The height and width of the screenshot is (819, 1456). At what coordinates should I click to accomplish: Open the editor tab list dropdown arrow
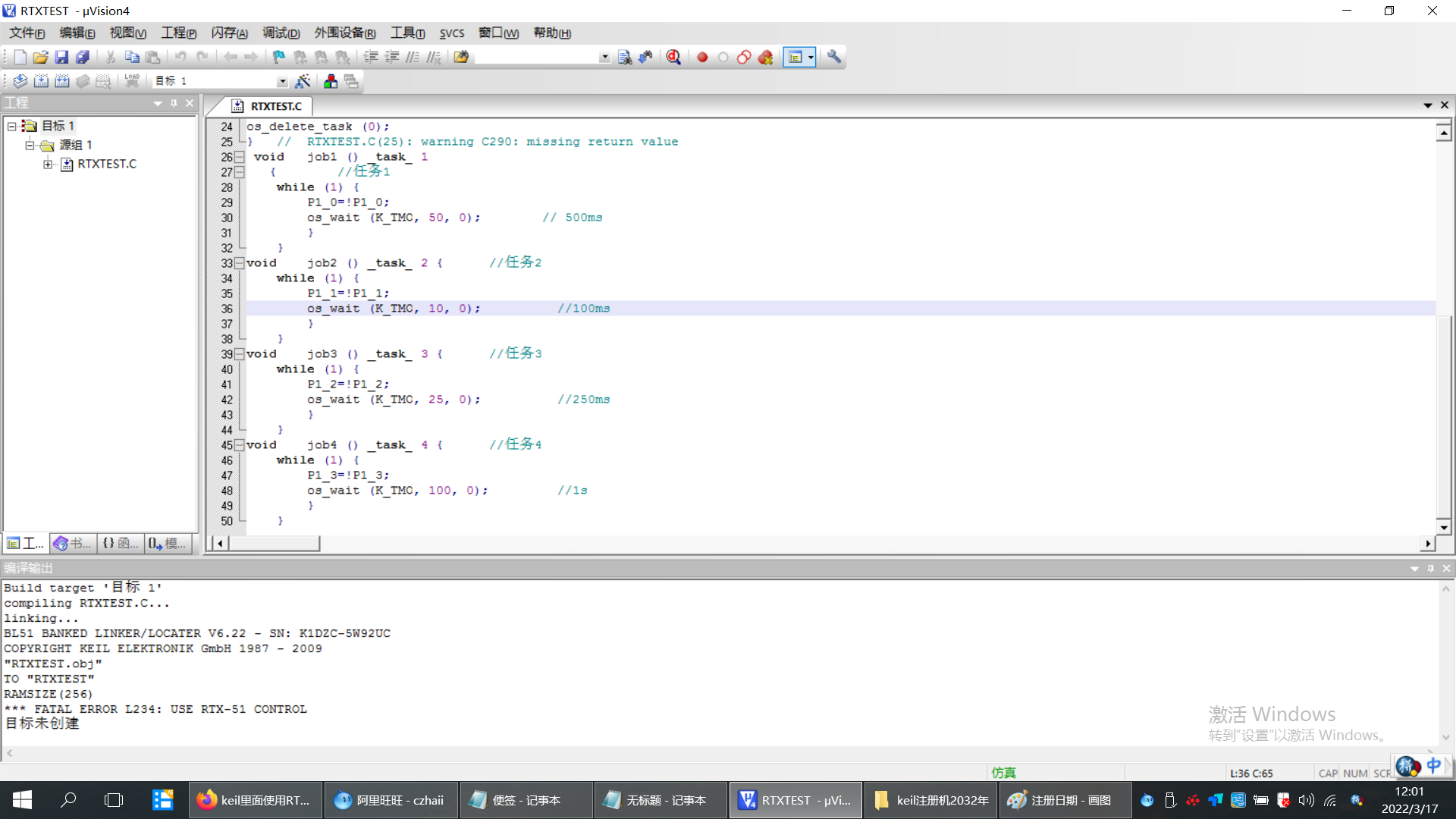[1428, 105]
